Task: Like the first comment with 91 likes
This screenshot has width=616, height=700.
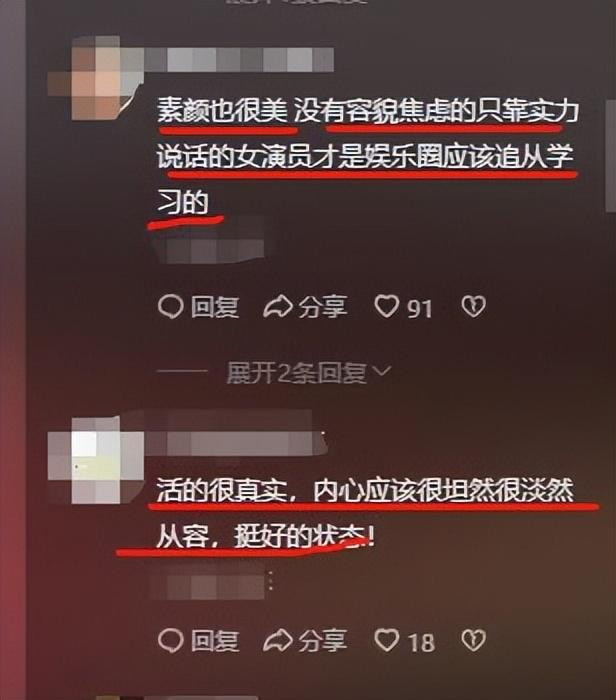Action: [x=386, y=307]
